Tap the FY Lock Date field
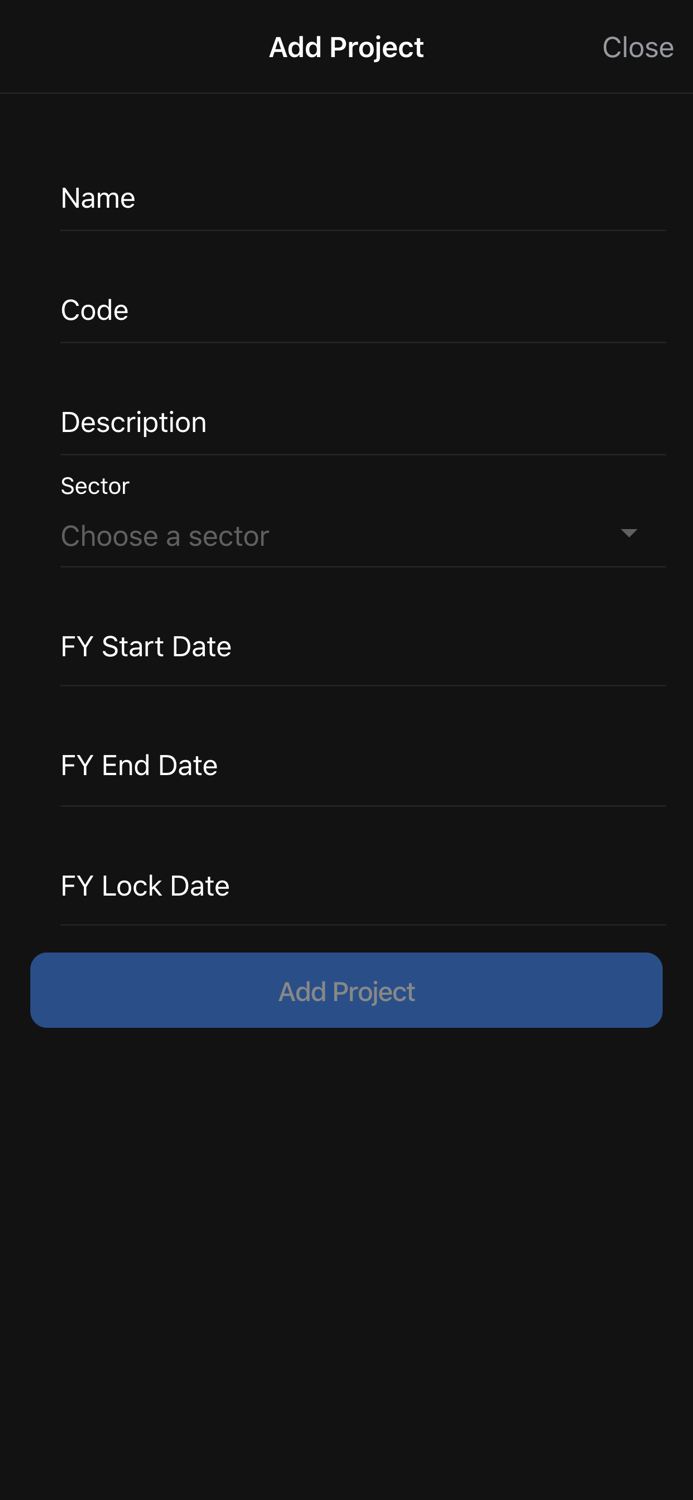Screen dimensions: 693x1500 (x=362, y=886)
